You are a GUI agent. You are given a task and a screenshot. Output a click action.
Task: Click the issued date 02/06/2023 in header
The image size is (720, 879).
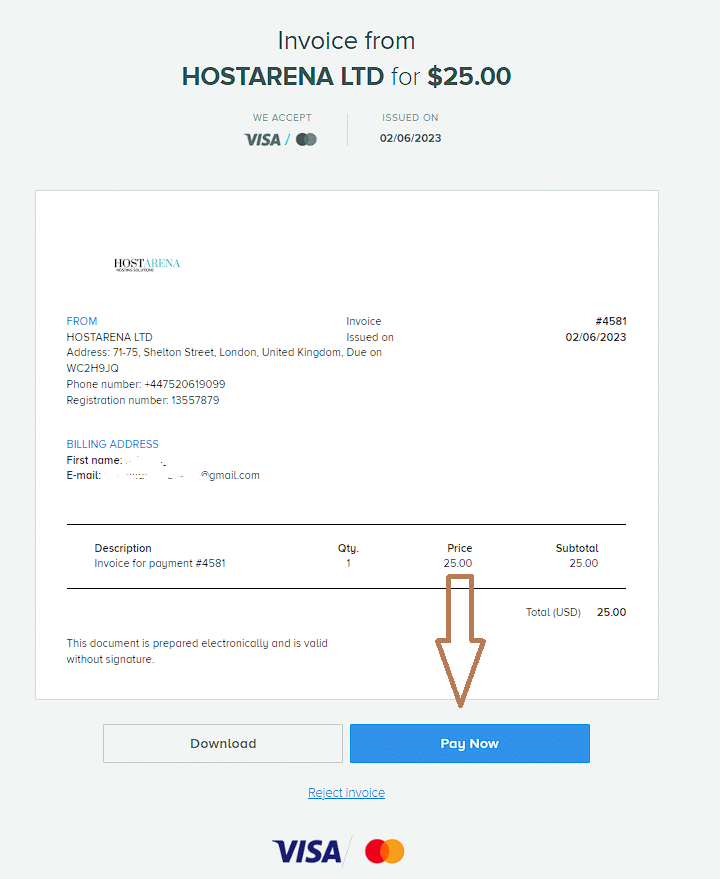tap(410, 138)
